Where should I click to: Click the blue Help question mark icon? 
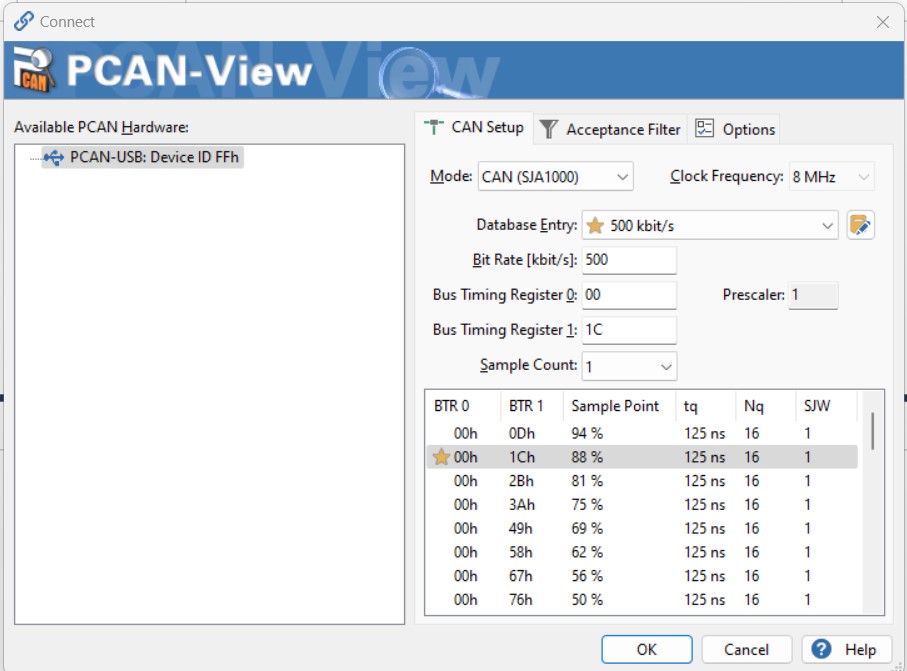(821, 649)
